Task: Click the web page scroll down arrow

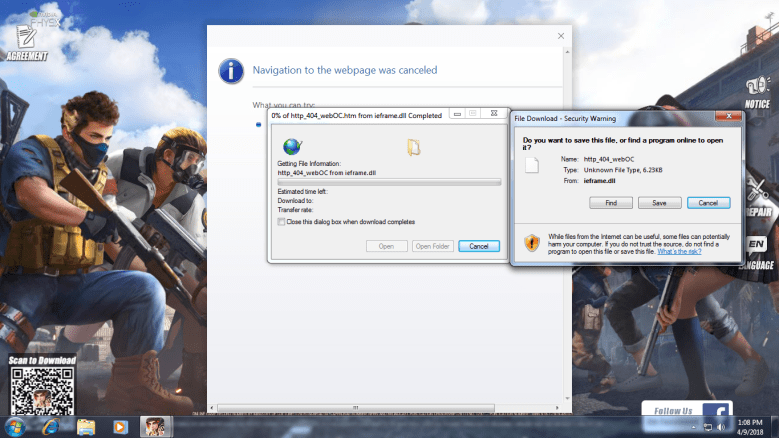Action: click(x=567, y=399)
